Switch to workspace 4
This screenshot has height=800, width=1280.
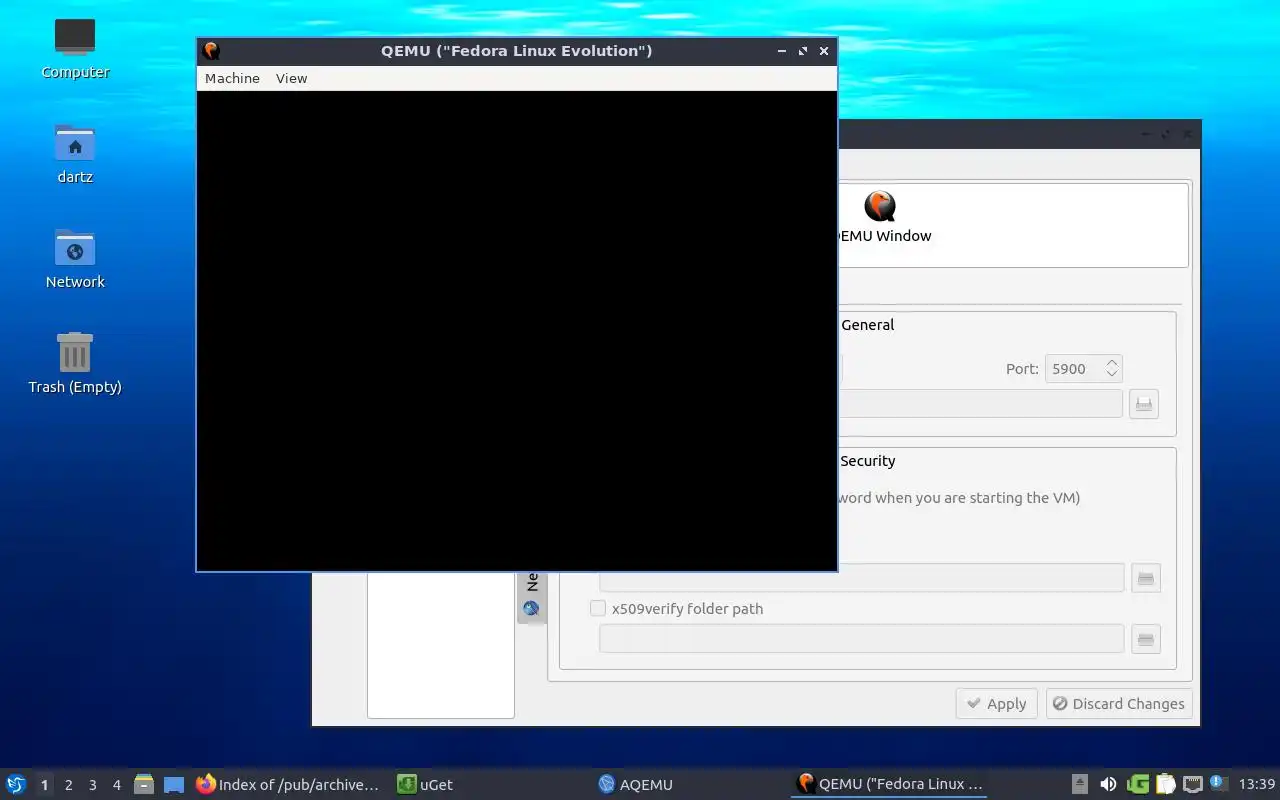[116, 785]
